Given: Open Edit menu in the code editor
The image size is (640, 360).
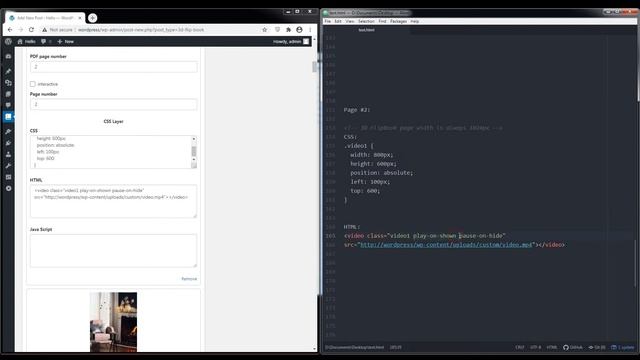Looking at the screenshot, I should 338,21.
